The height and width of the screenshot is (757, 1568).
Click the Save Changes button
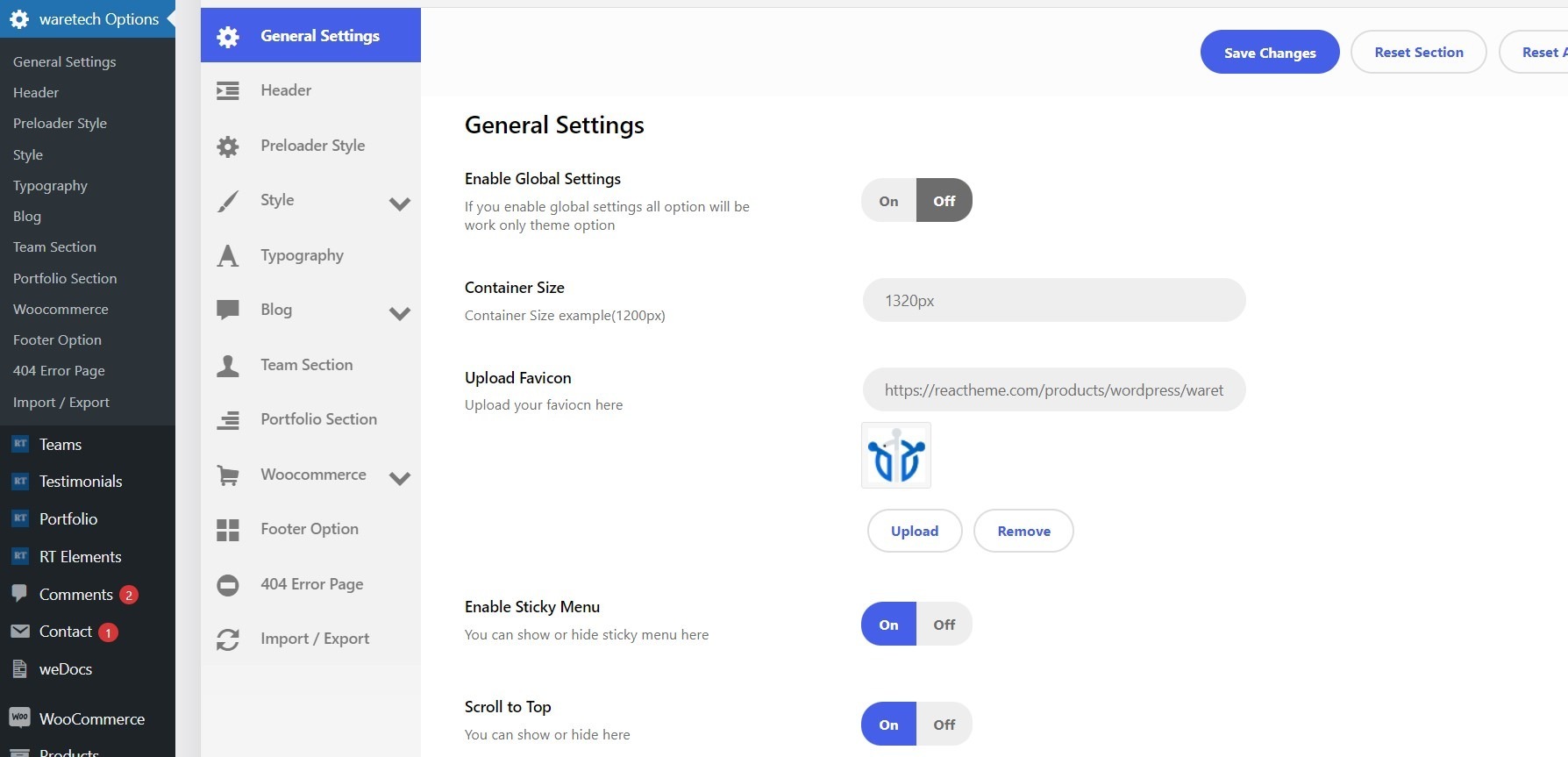1269,52
